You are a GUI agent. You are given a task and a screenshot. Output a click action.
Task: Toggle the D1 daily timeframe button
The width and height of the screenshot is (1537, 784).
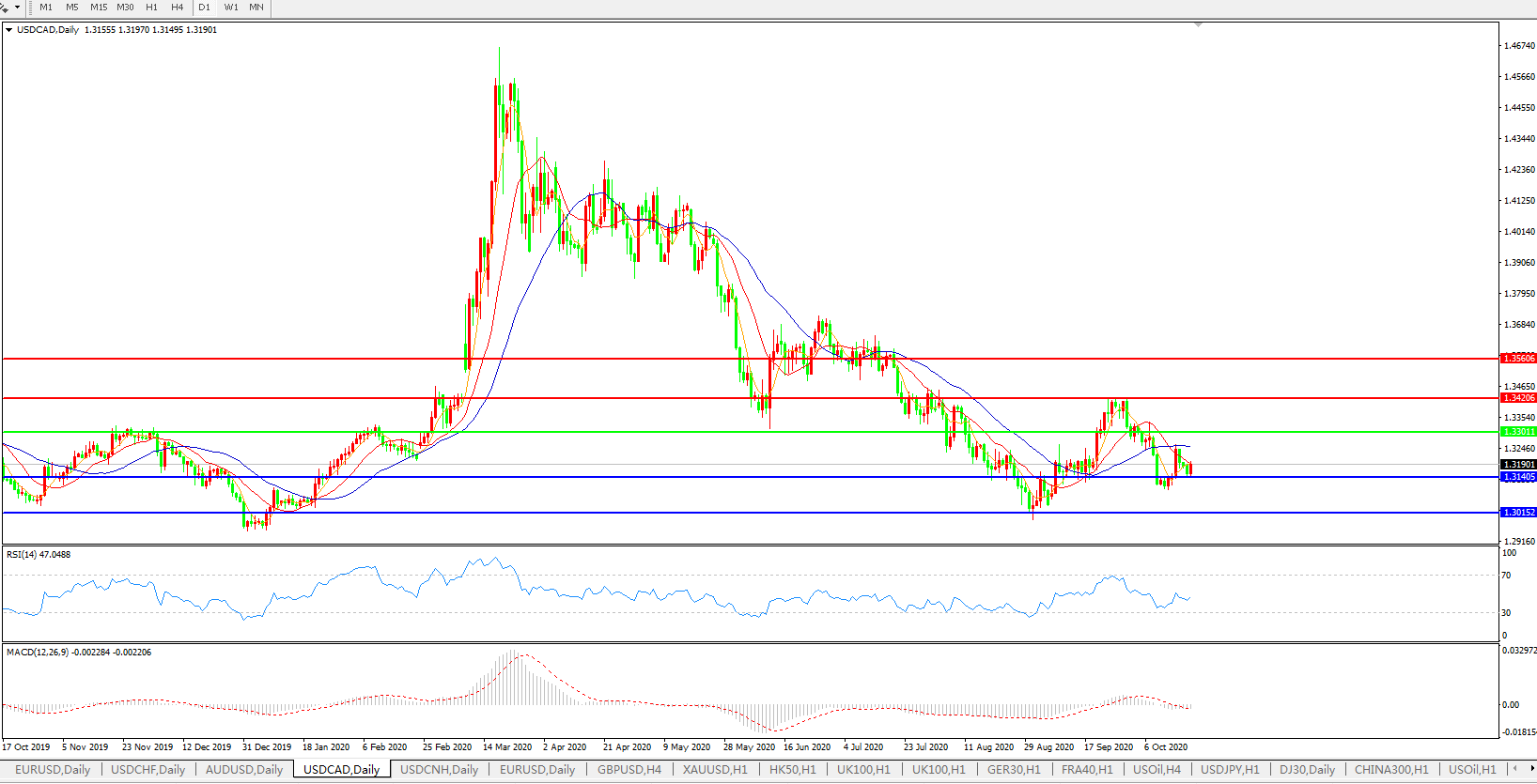click(x=205, y=8)
